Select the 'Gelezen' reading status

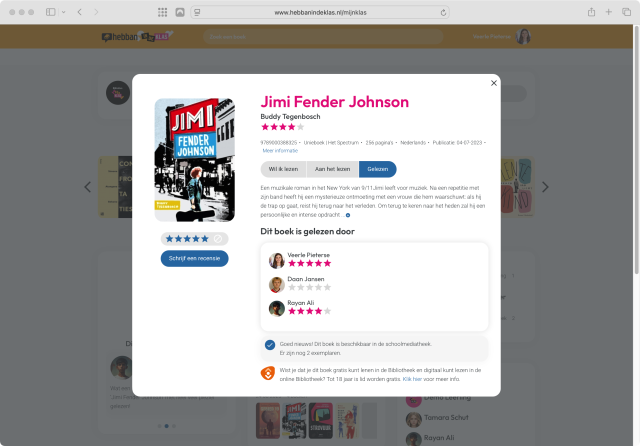tap(378, 169)
